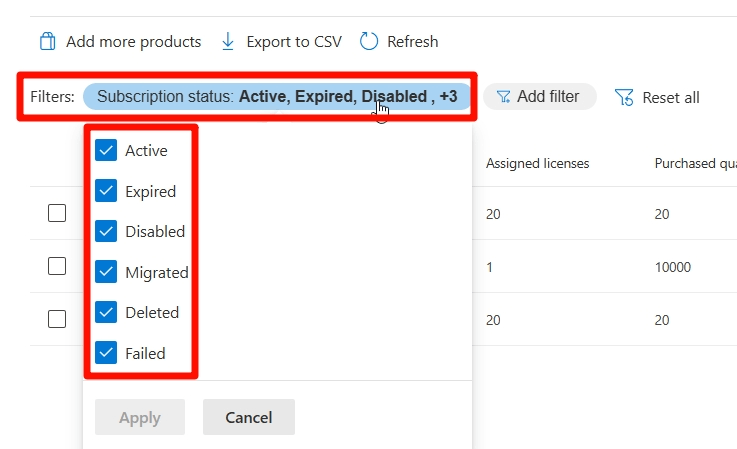Toggle the Migrated status checkbox

click(106, 272)
